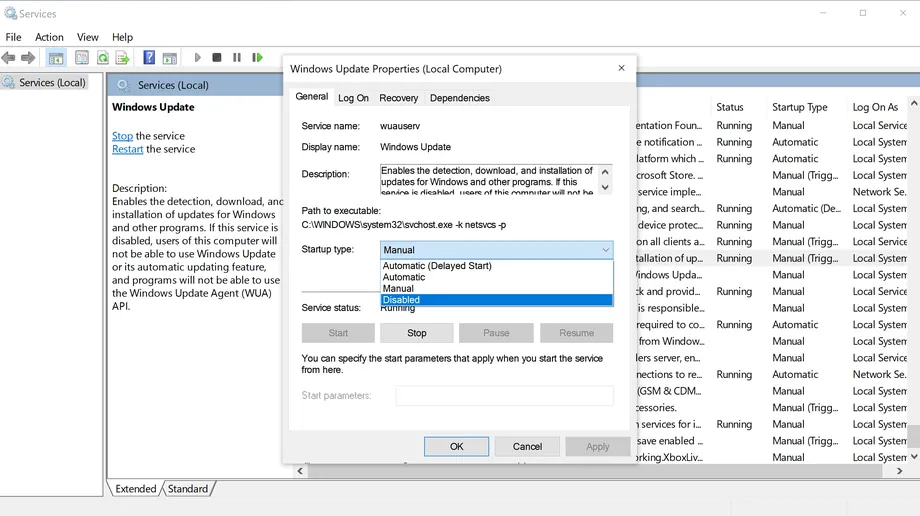
Task: Click the Apply button
Action: coord(597,446)
